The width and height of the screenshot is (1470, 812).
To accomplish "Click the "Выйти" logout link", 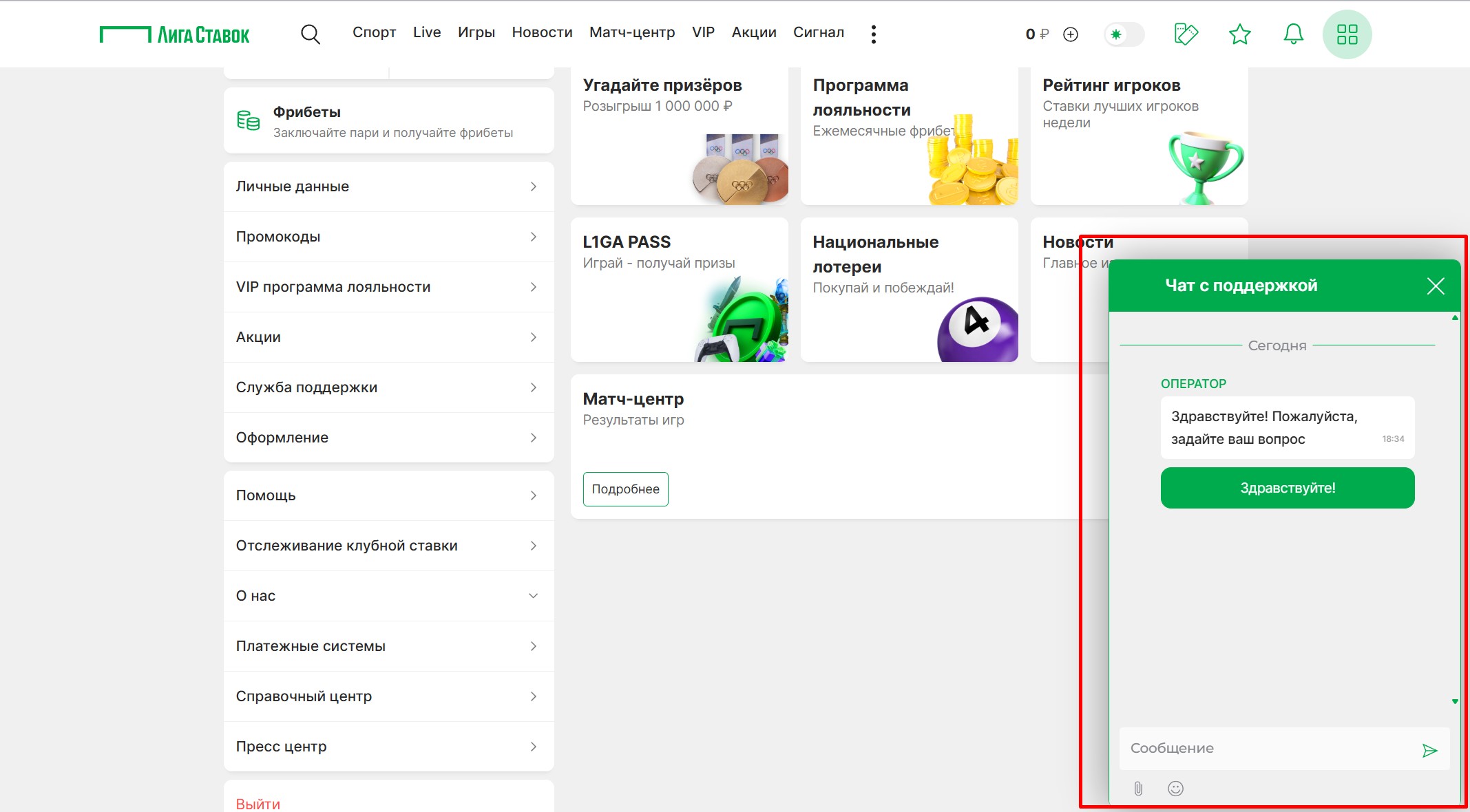I will tap(258, 804).
